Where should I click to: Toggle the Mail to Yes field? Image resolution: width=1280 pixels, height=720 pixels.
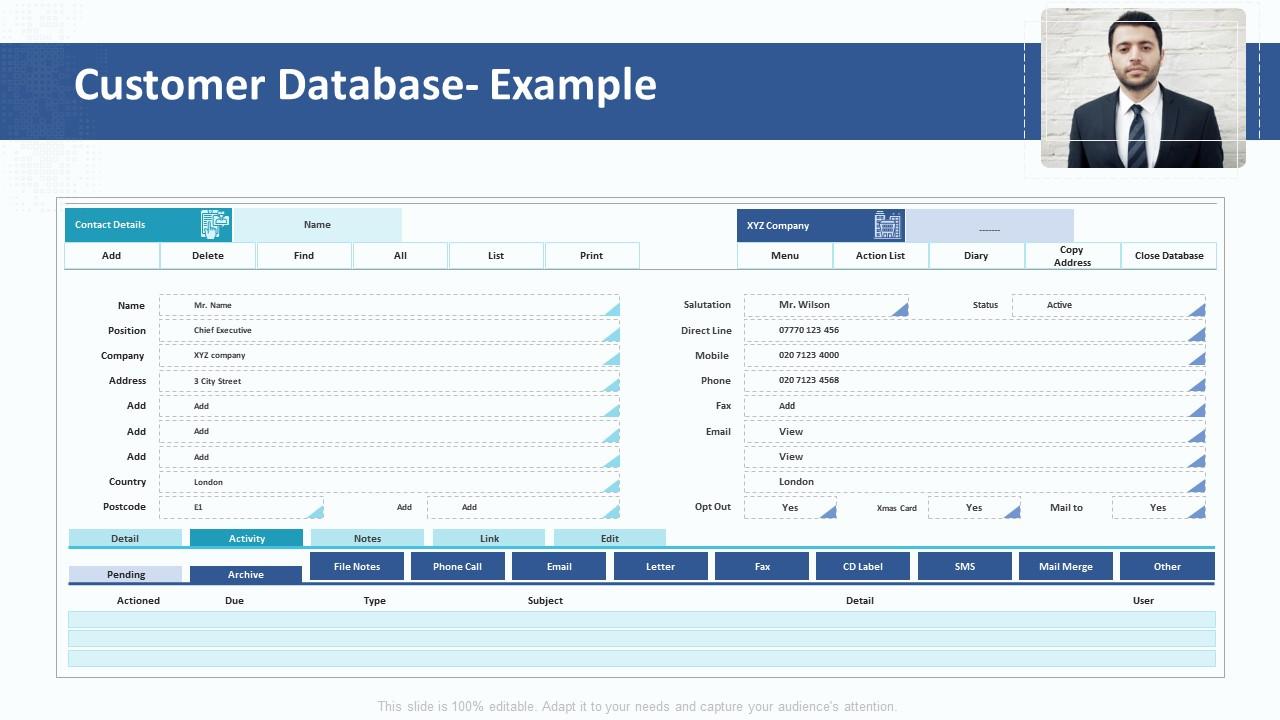1158,508
